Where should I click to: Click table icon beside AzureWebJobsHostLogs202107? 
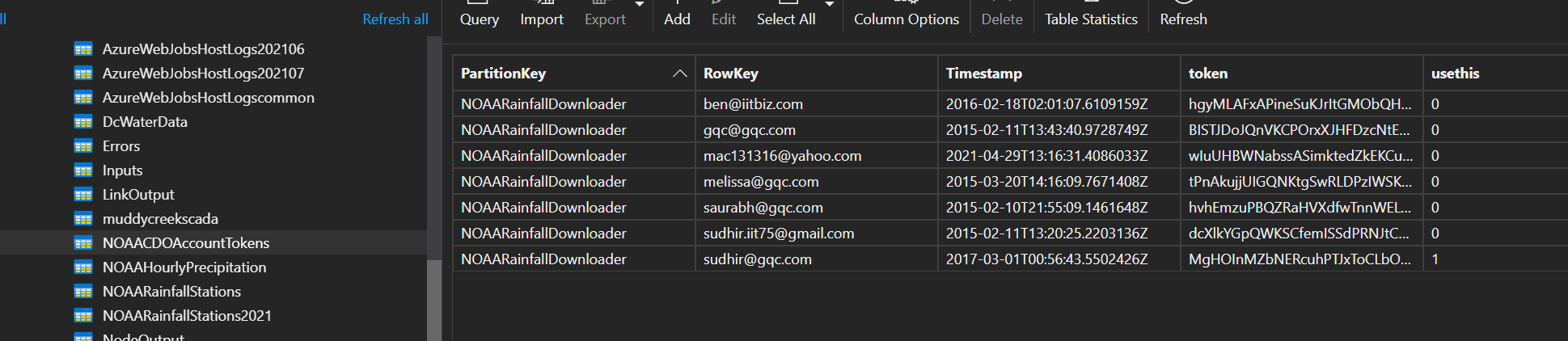click(x=83, y=74)
